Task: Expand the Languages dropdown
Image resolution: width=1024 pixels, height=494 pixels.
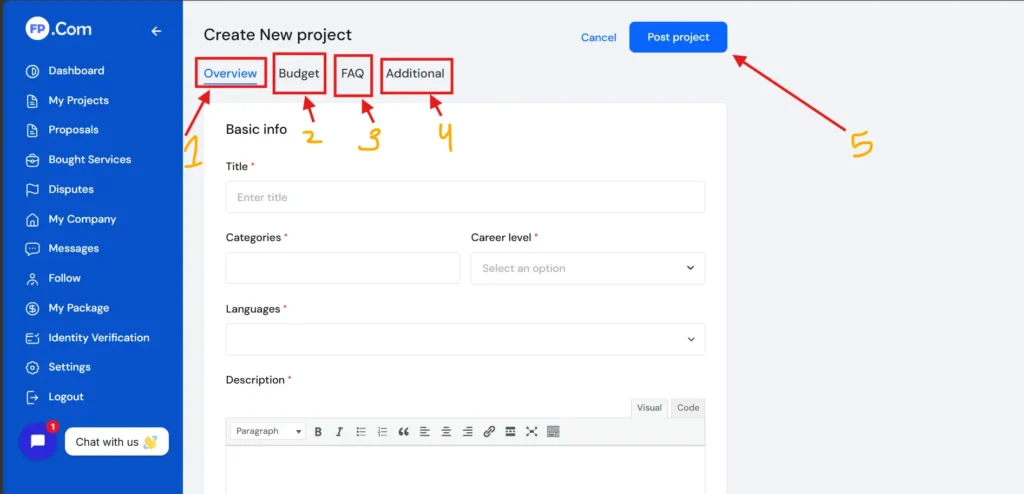Action: click(x=465, y=339)
